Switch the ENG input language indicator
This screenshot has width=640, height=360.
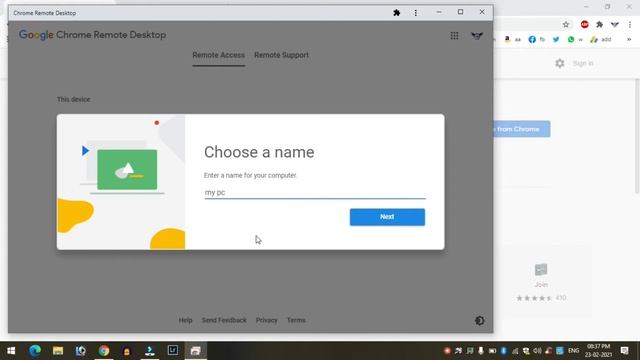(x=573, y=351)
